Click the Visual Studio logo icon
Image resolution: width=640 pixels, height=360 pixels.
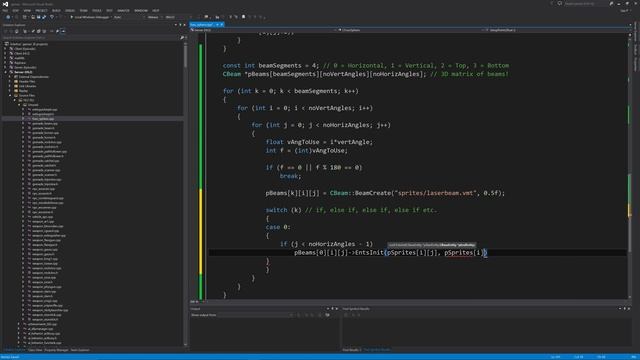point(5,4)
